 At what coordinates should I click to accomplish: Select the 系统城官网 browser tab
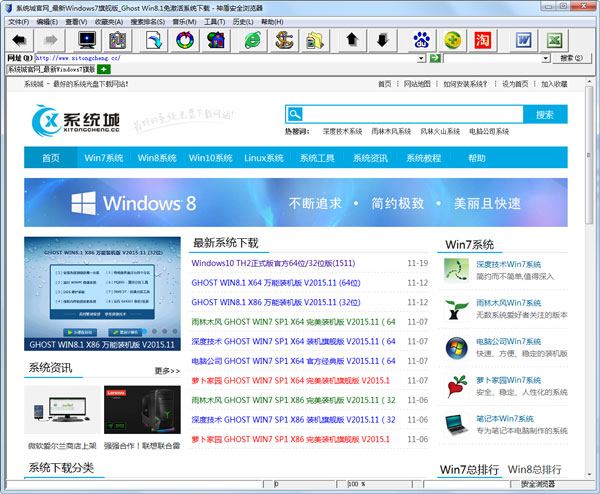[x=51, y=69]
